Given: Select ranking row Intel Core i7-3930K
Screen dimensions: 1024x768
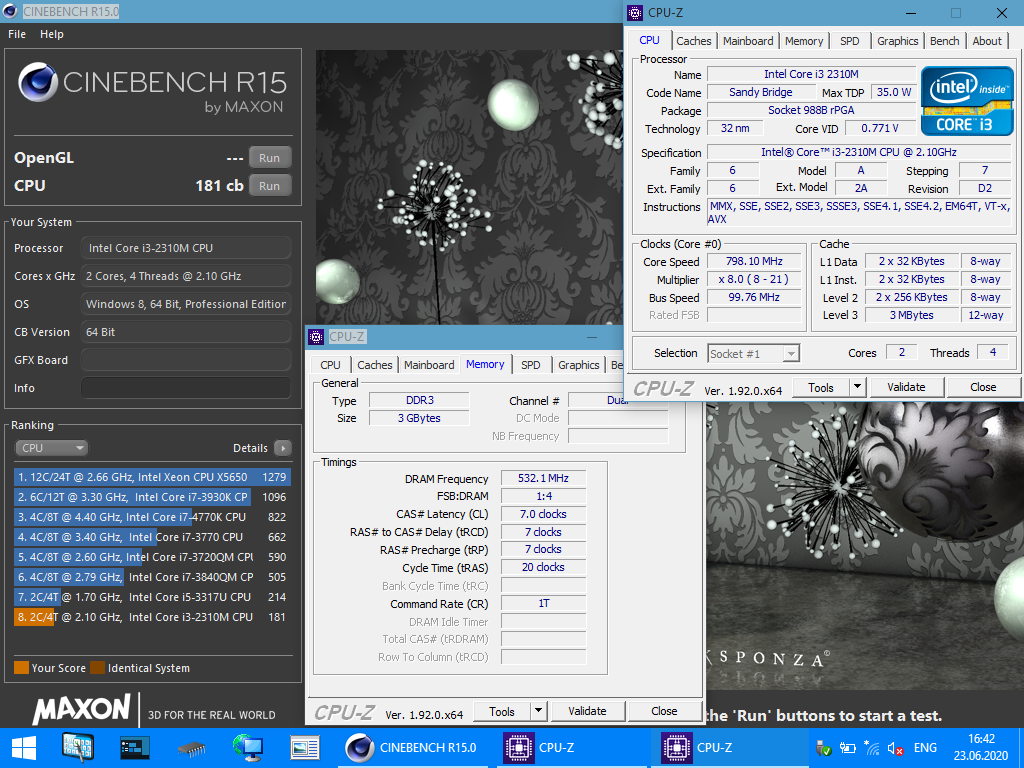Looking at the screenshot, I should (x=152, y=497).
